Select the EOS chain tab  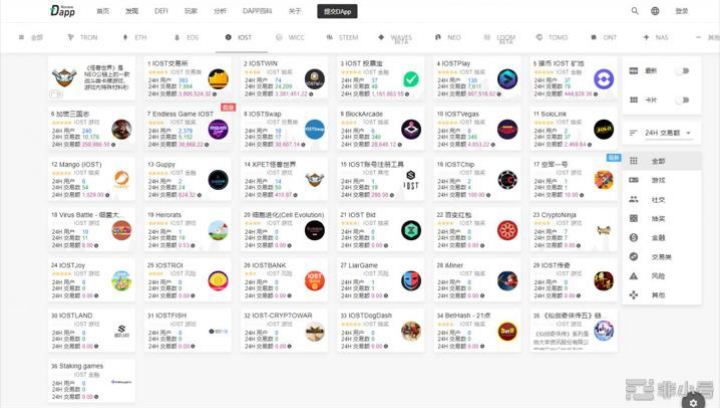tap(186, 37)
